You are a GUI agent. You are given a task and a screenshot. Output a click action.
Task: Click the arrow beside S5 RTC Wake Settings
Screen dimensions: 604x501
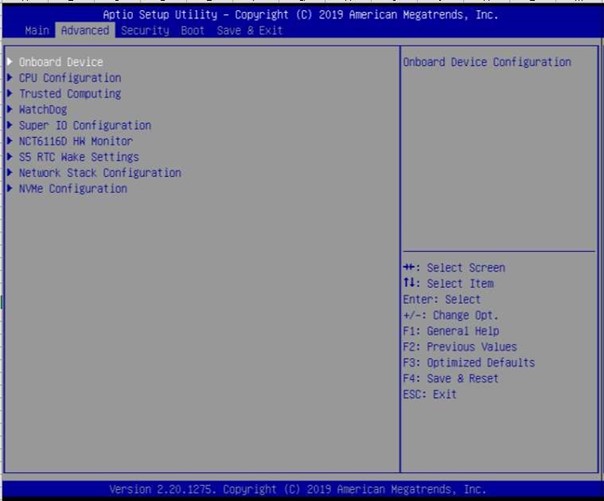(10, 157)
